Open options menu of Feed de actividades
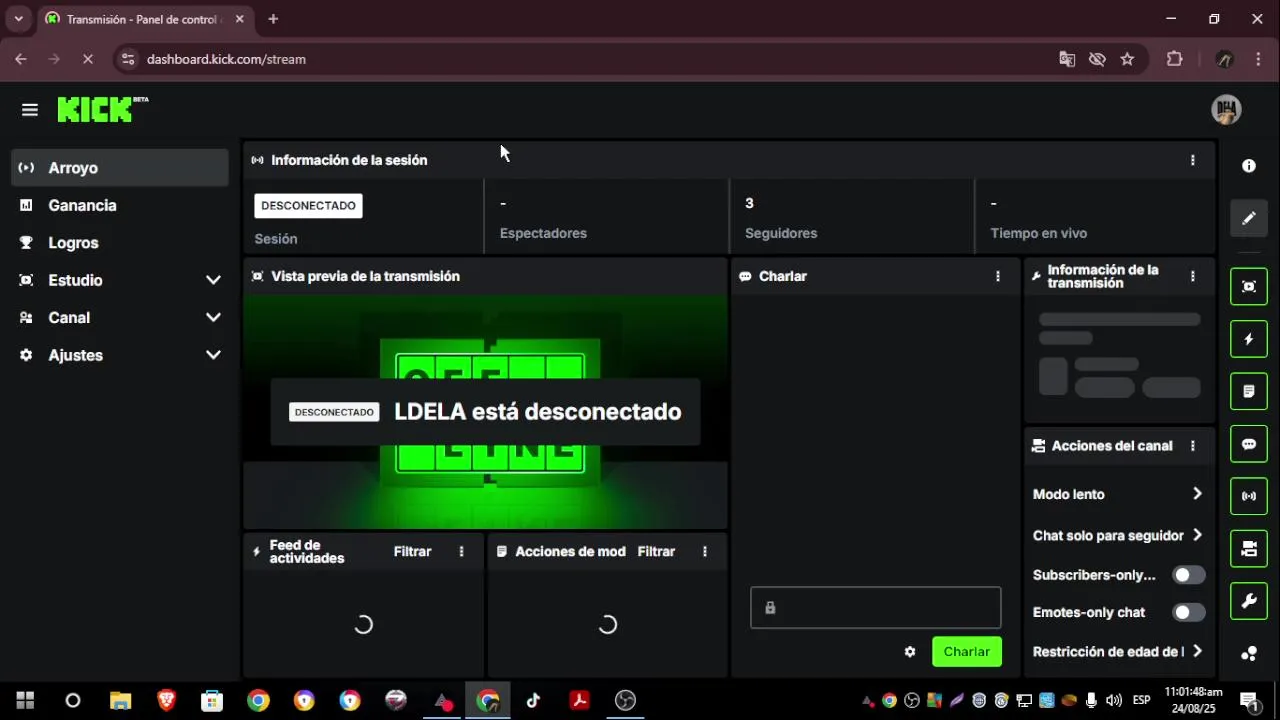This screenshot has width=1280, height=720. pos(461,552)
